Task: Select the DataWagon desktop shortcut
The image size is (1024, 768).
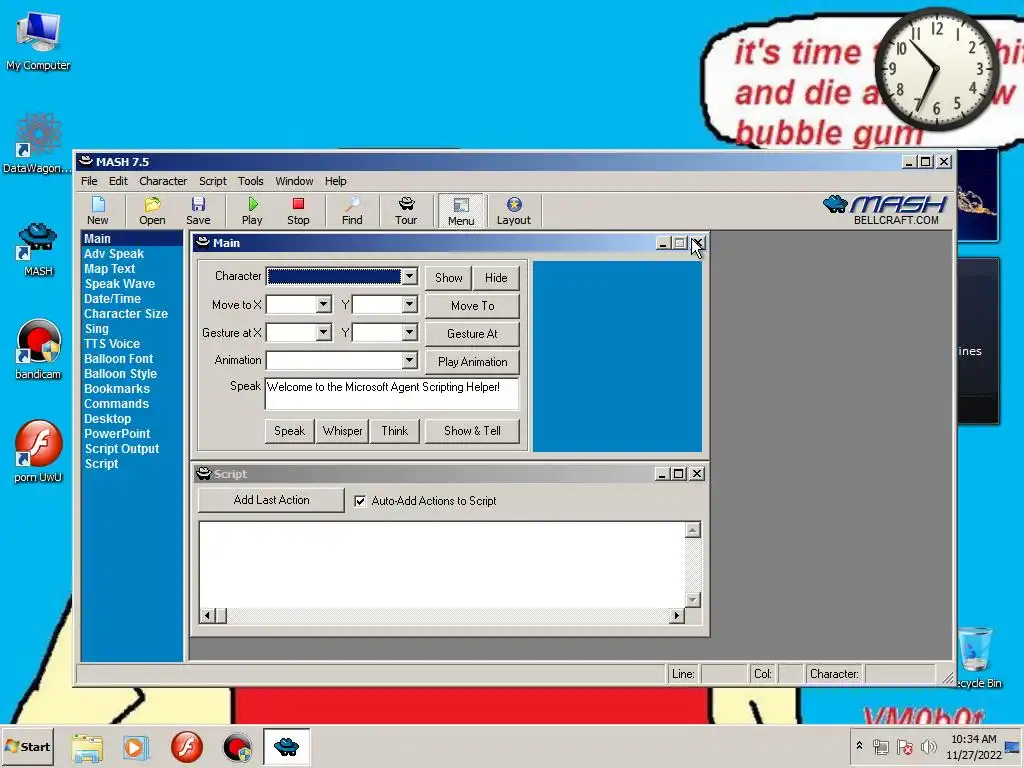Action: coord(38,144)
